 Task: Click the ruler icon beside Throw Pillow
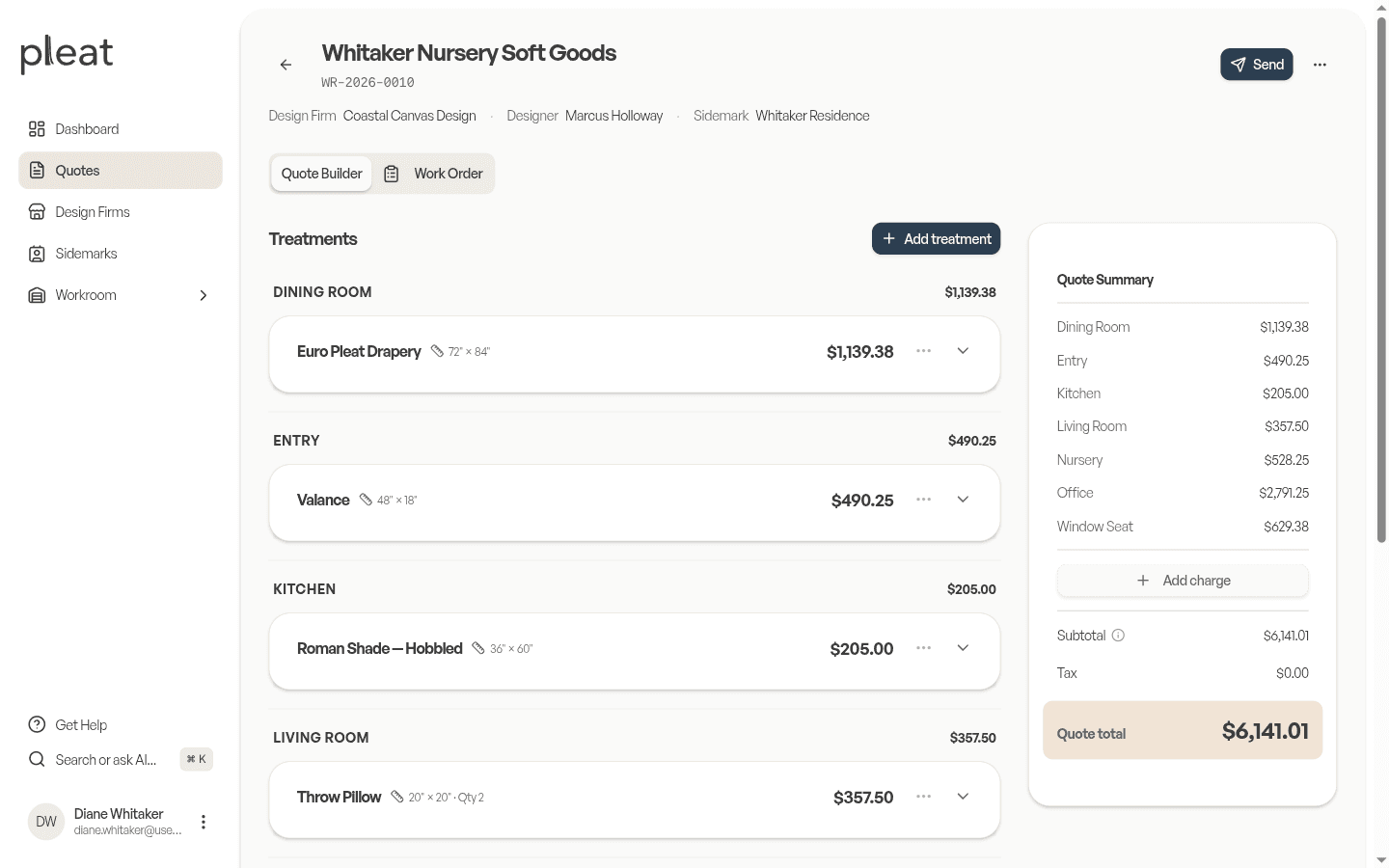pyautogui.click(x=397, y=797)
